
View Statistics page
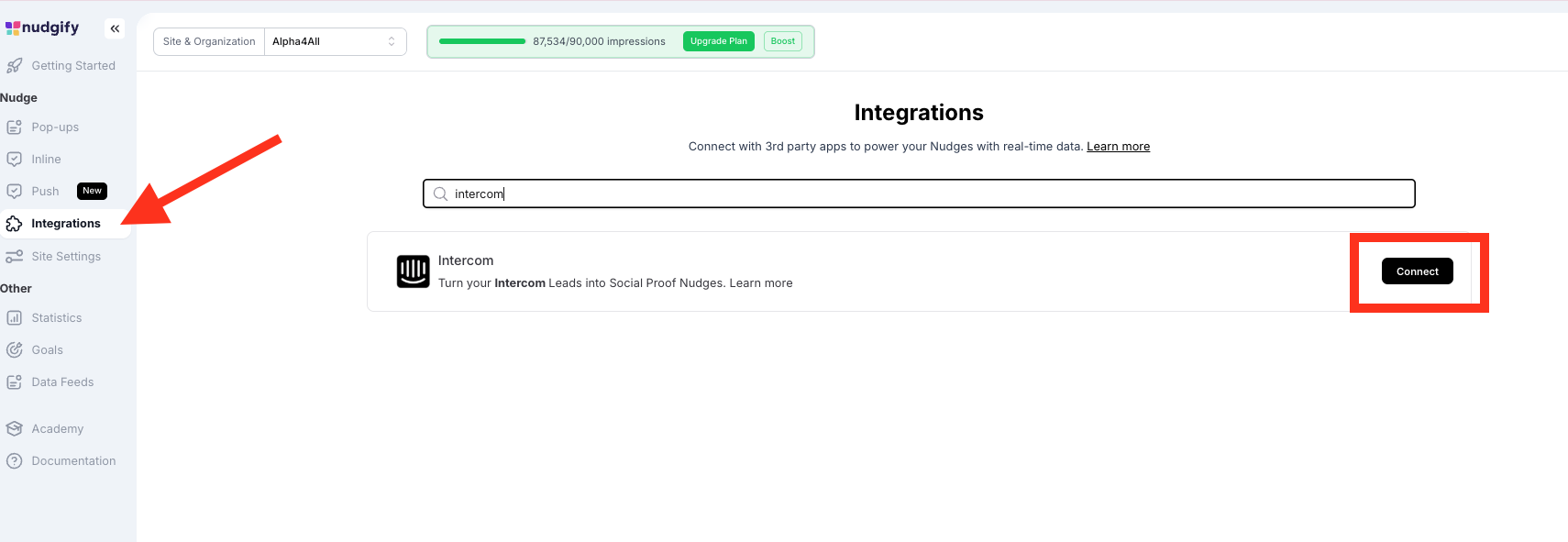(x=57, y=318)
